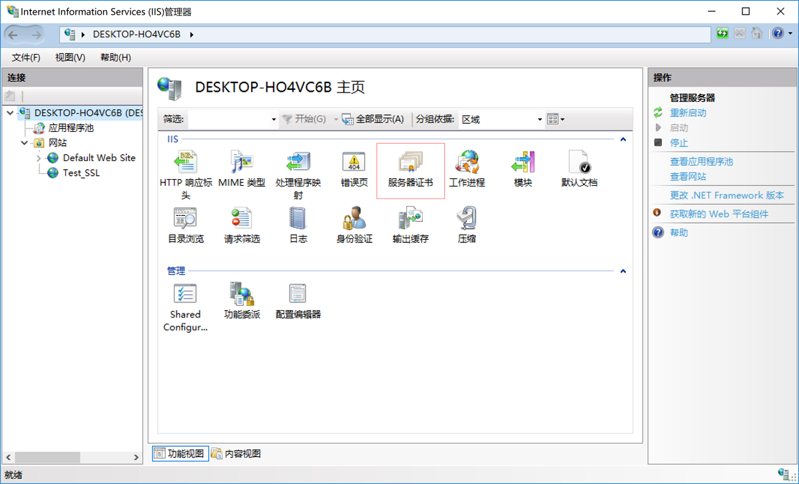Open the help icon dropdown arrow
The height and width of the screenshot is (484, 799).
[x=790, y=34]
